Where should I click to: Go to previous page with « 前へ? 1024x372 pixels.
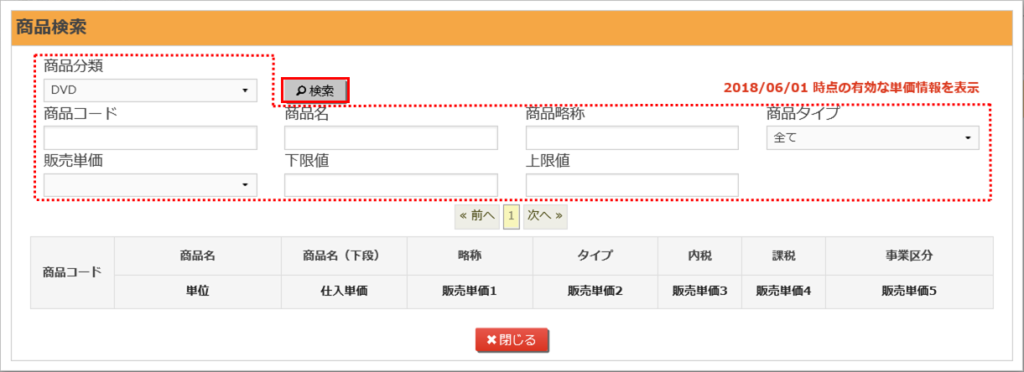click(x=477, y=216)
